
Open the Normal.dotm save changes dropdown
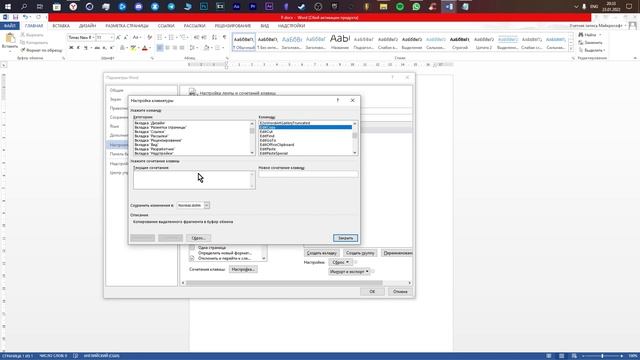pos(207,205)
